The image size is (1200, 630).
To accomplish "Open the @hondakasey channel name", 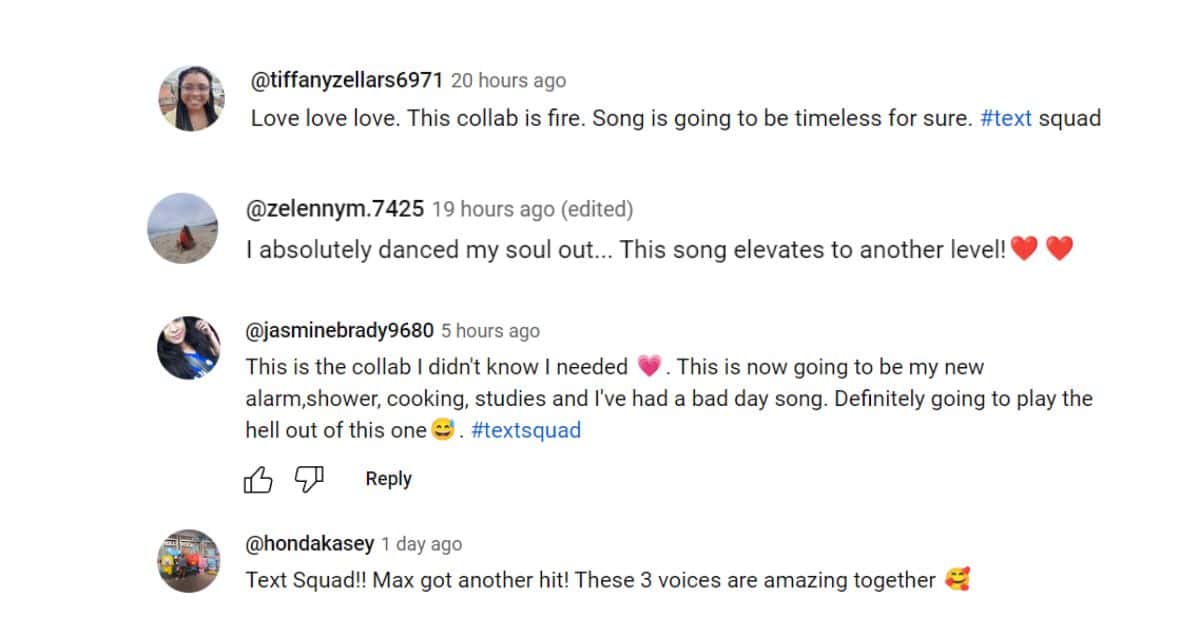I will (310, 544).
